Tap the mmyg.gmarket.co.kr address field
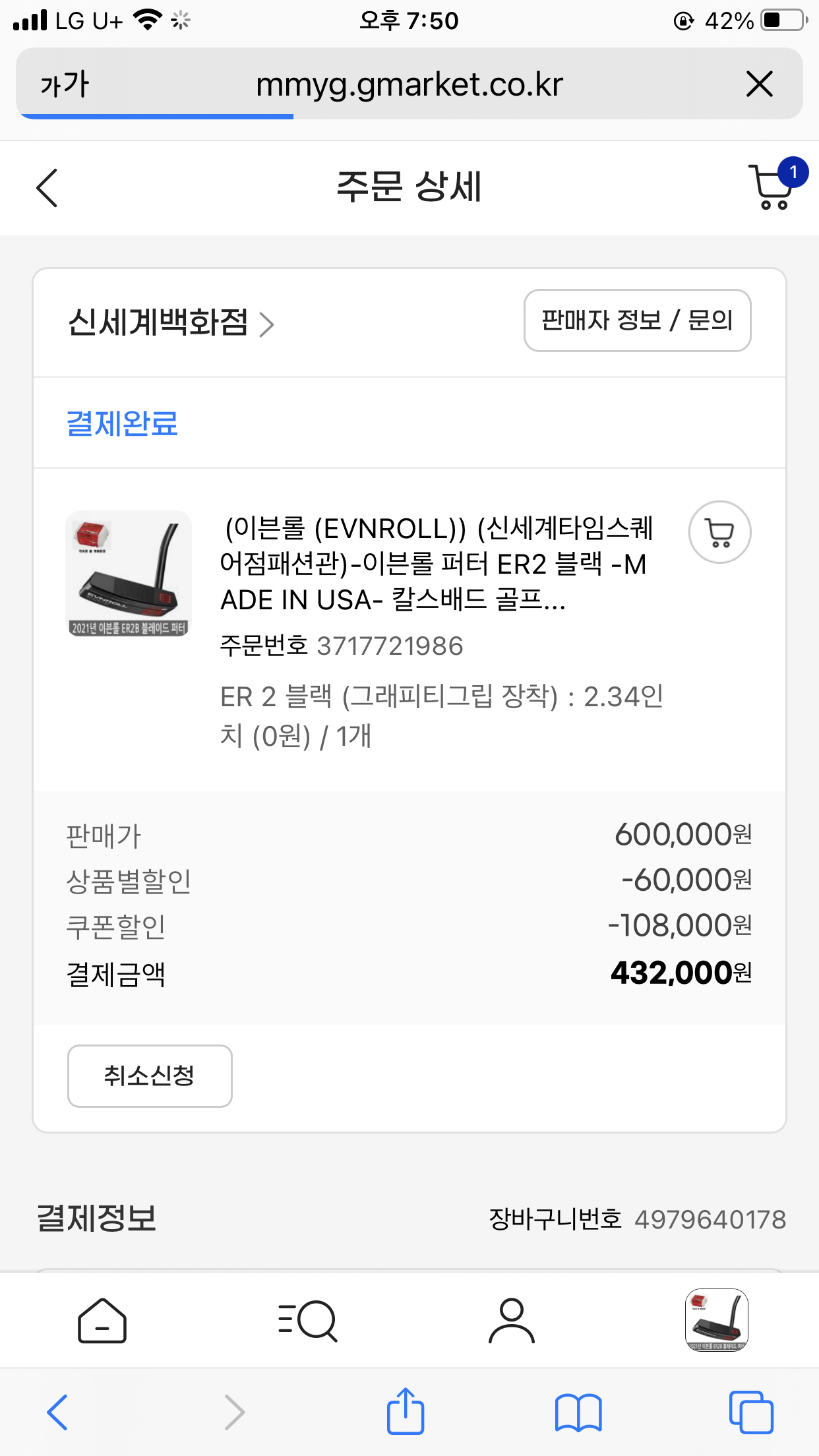Viewport: 819px width, 1456px height. [409, 84]
